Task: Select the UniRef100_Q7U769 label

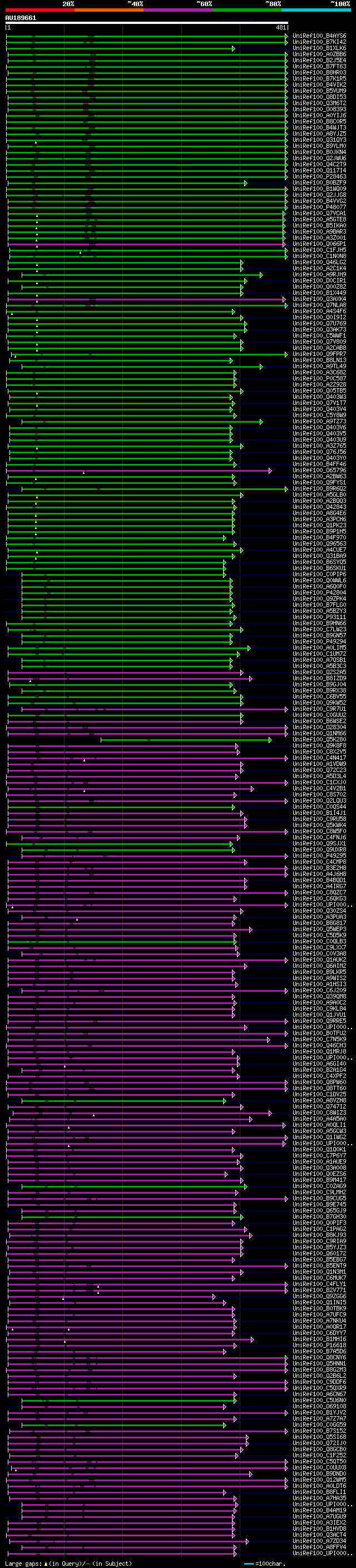Action: tap(319, 324)
